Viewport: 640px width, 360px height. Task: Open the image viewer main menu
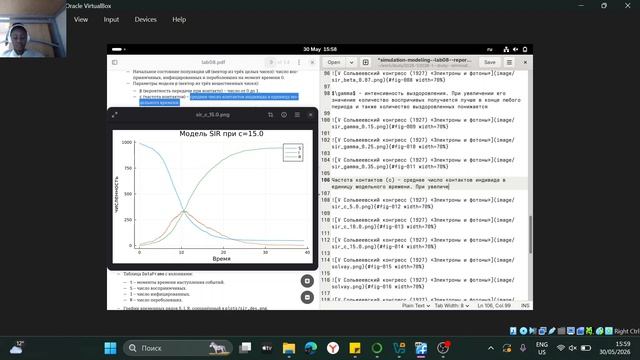pos(297,115)
